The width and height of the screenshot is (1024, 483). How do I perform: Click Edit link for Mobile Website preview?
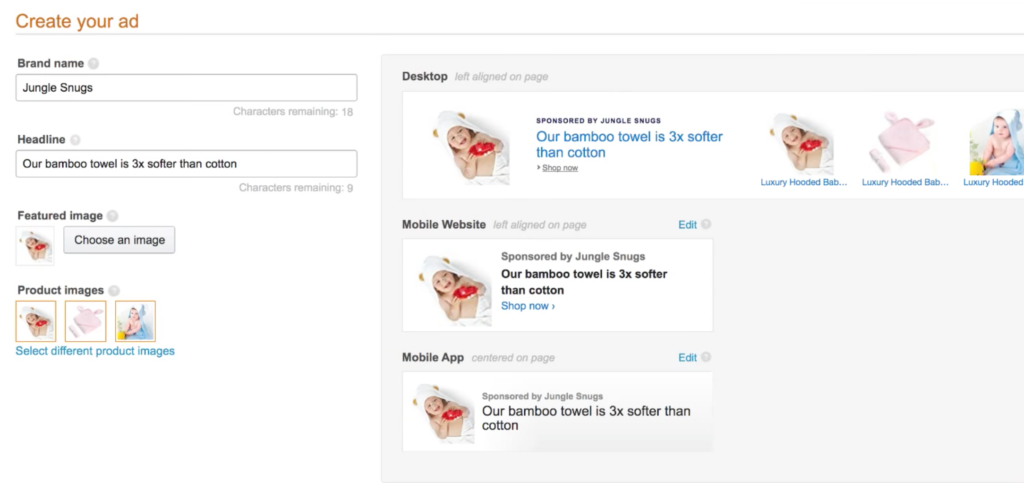[687, 225]
